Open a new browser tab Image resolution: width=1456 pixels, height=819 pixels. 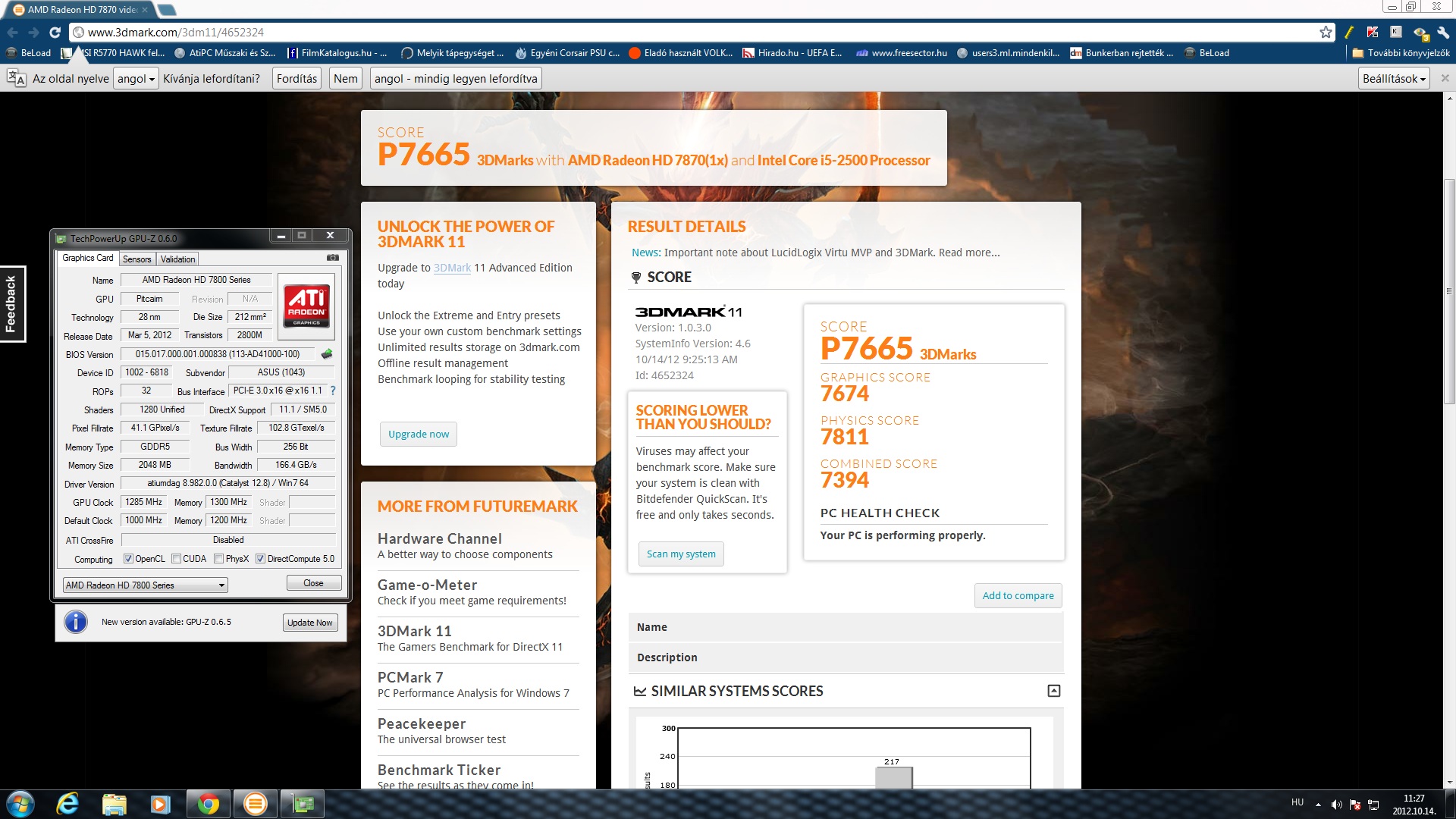click(x=166, y=10)
